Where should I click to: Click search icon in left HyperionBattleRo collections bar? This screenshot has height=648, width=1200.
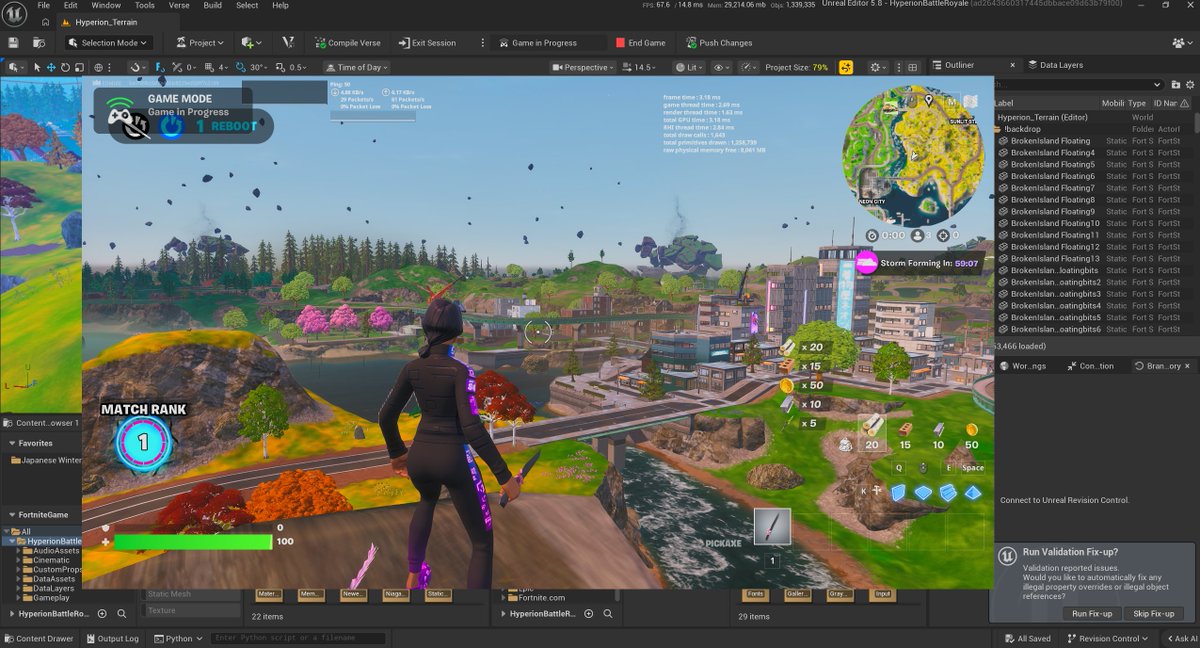pos(122,614)
